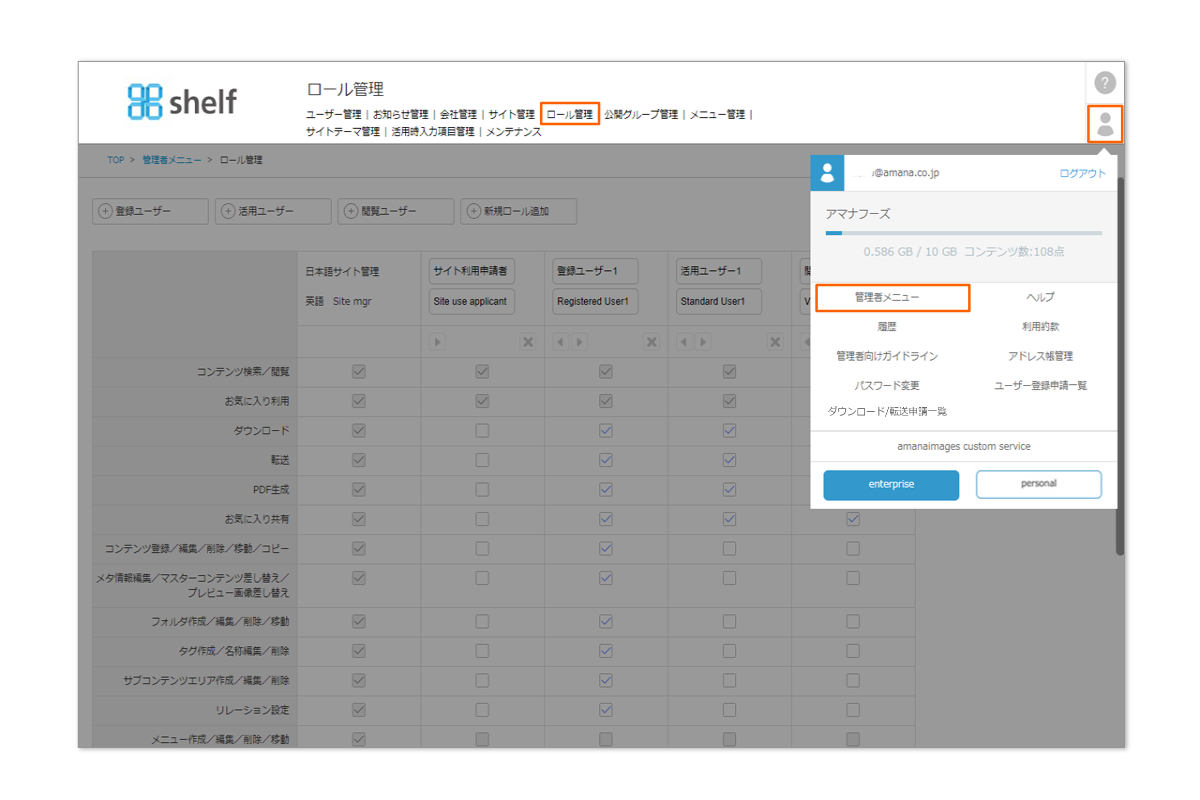
Task: Click the storage usage progress bar
Action: coord(963,233)
